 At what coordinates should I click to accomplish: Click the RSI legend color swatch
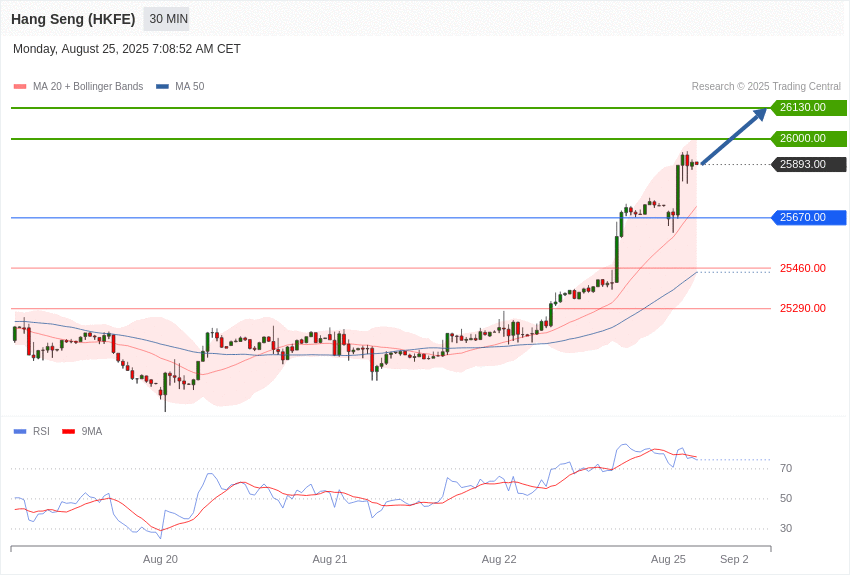[20, 431]
